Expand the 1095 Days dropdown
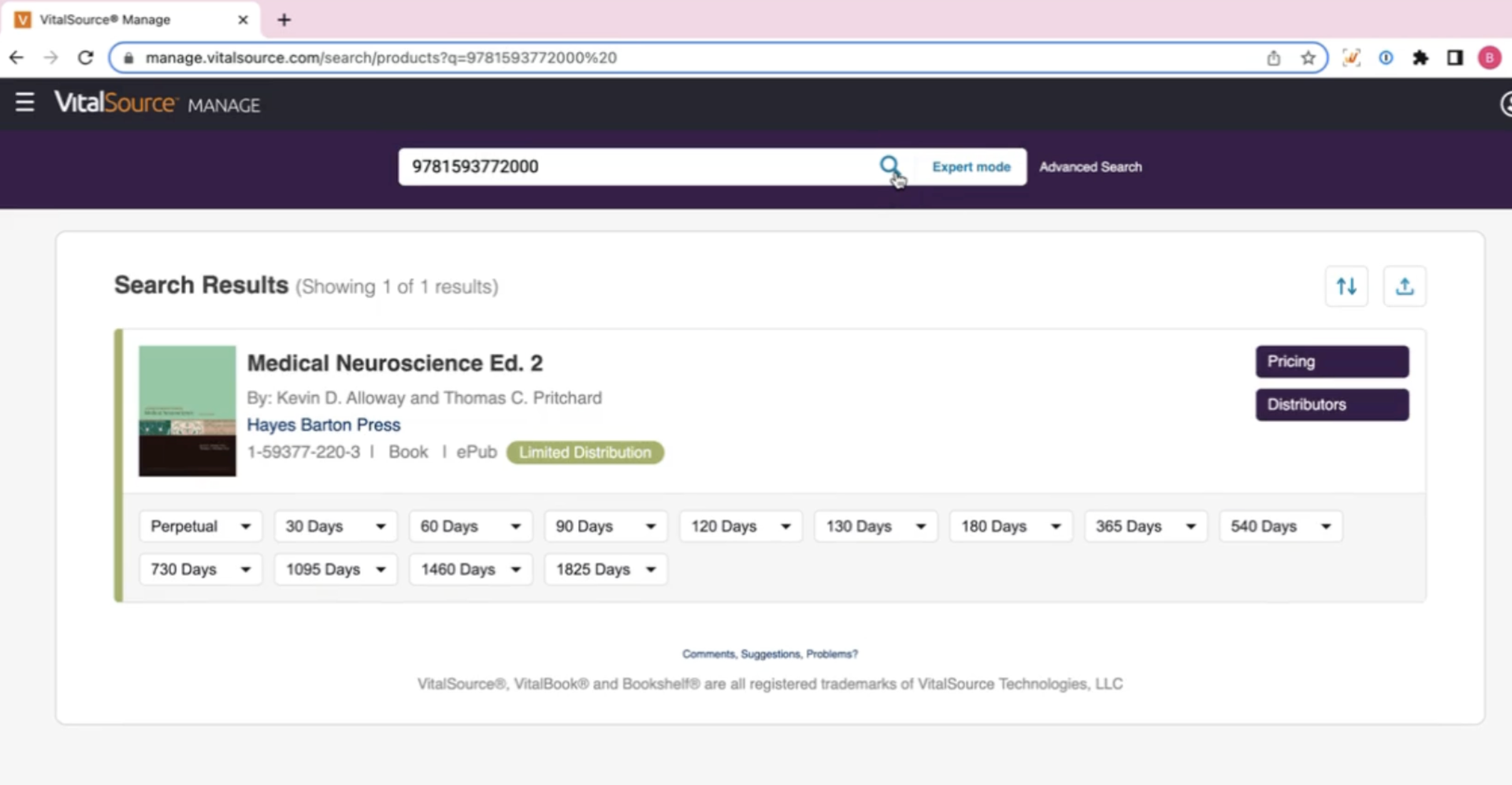 (336, 570)
